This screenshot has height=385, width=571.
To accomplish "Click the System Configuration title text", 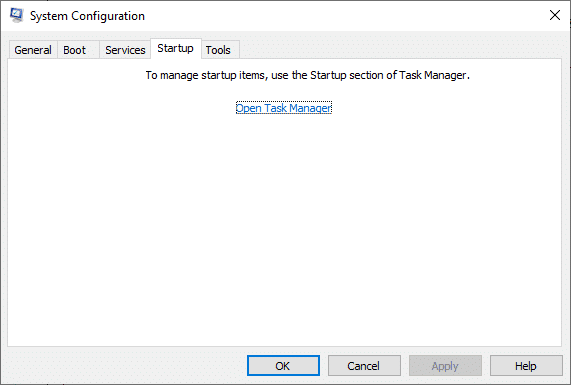I will tap(87, 16).
